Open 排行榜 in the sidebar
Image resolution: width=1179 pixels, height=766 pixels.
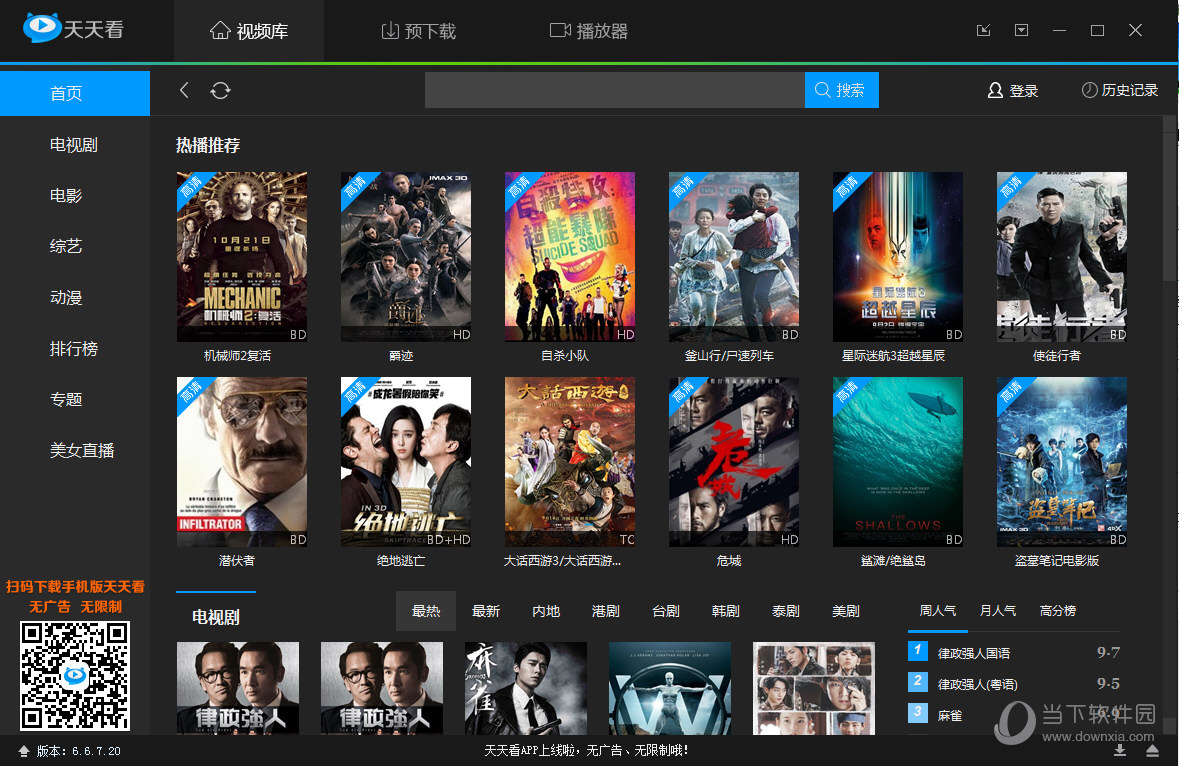tap(74, 349)
